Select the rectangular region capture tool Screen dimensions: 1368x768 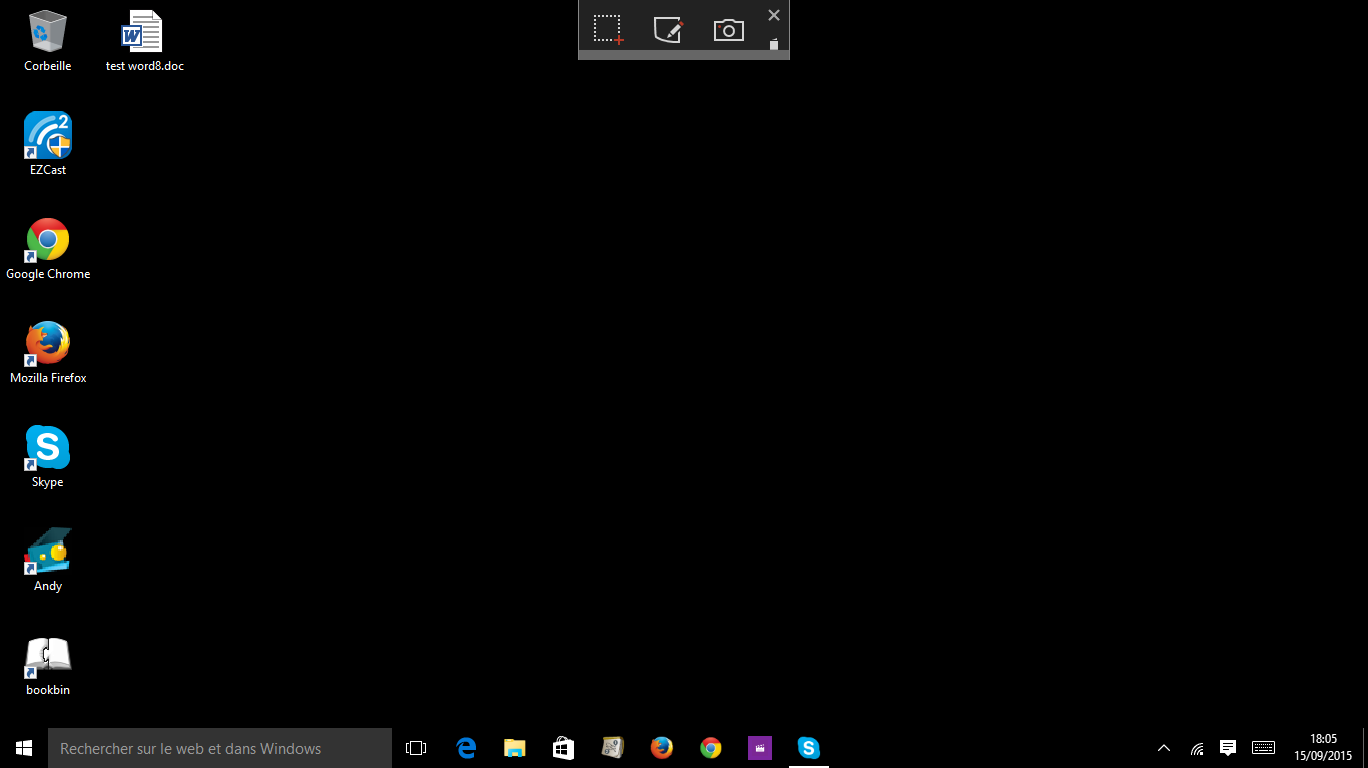tap(608, 29)
